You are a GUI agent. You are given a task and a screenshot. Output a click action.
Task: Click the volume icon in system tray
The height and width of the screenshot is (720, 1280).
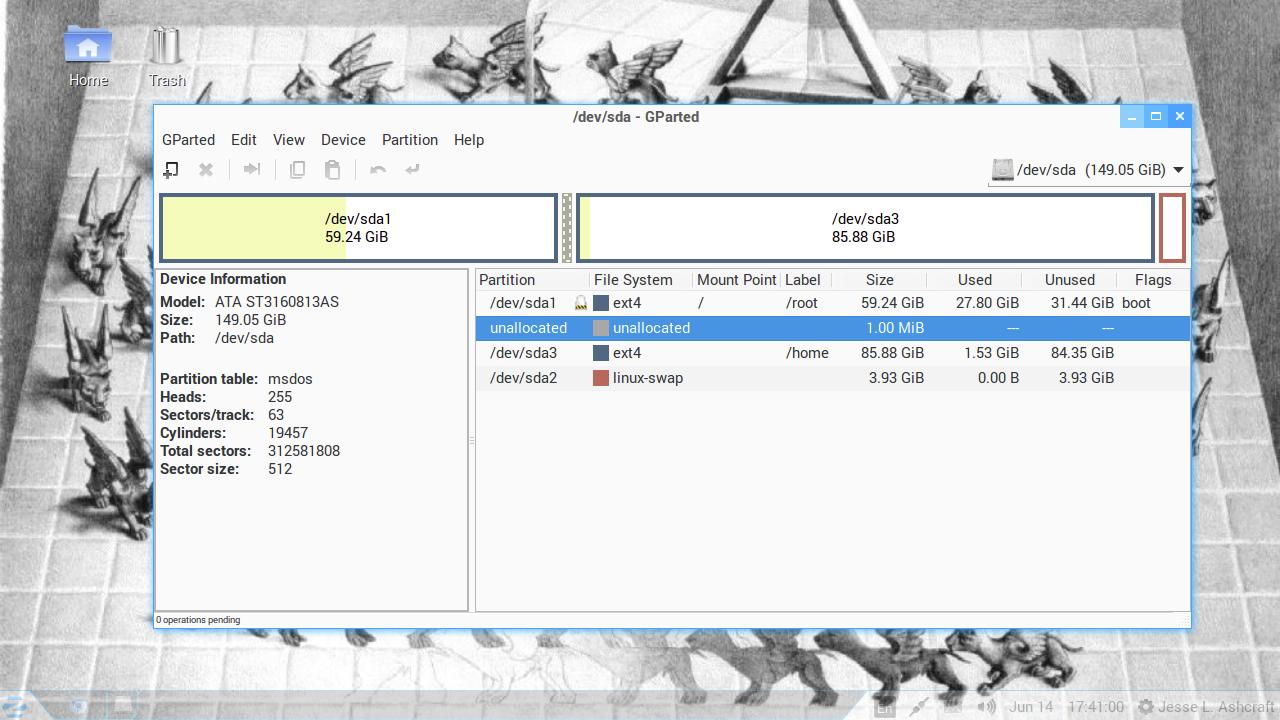(986, 707)
